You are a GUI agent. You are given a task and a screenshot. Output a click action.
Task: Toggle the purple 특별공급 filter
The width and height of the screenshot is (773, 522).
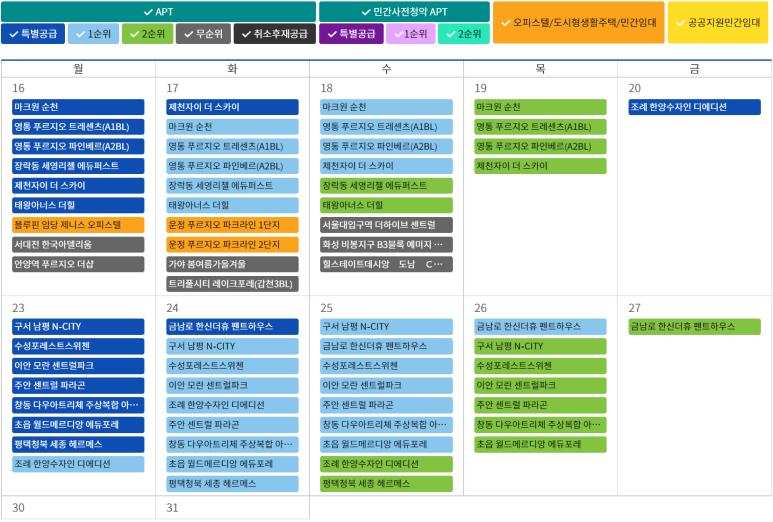(x=351, y=34)
